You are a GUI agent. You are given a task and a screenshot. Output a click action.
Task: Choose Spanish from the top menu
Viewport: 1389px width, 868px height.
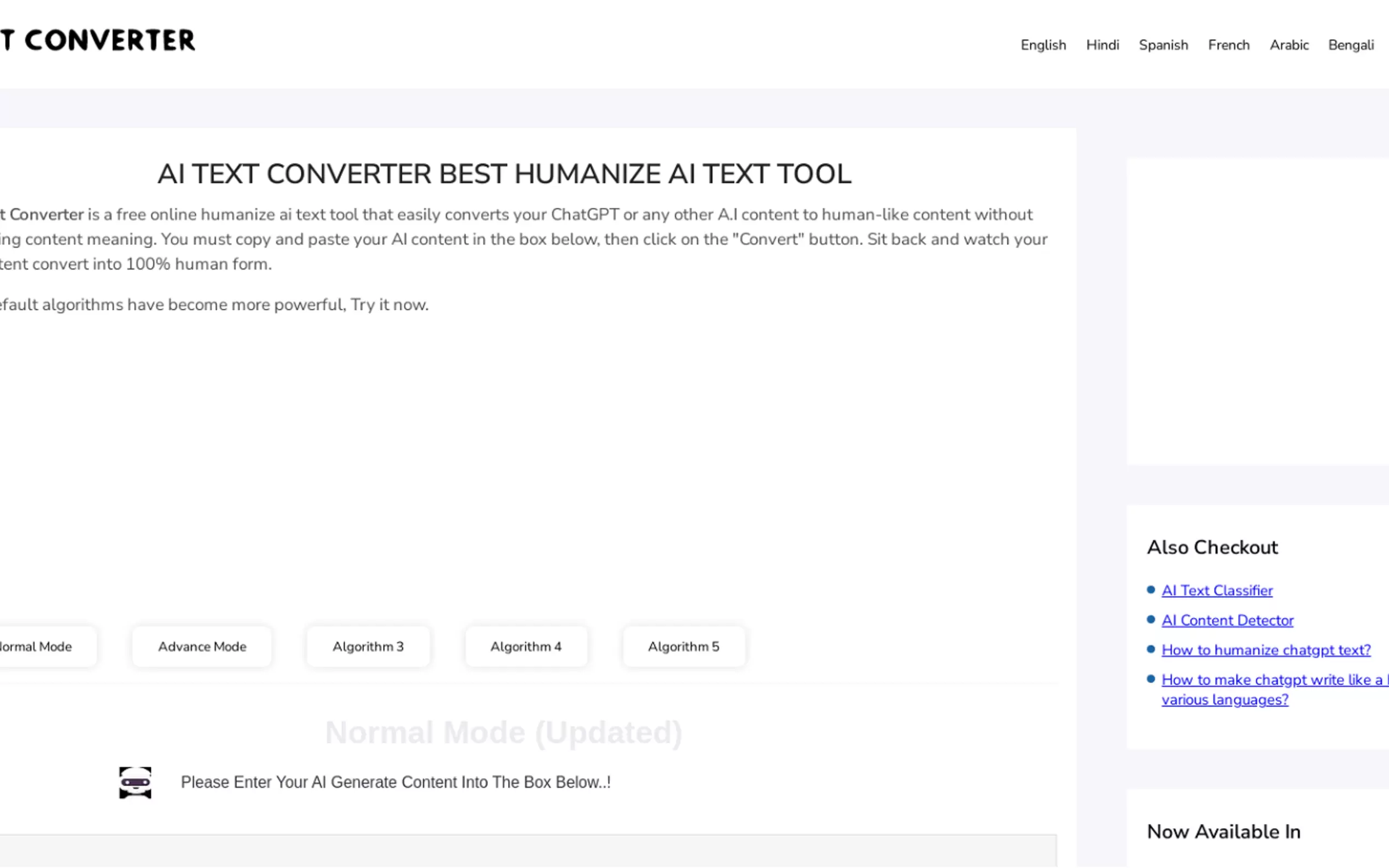tap(1163, 45)
